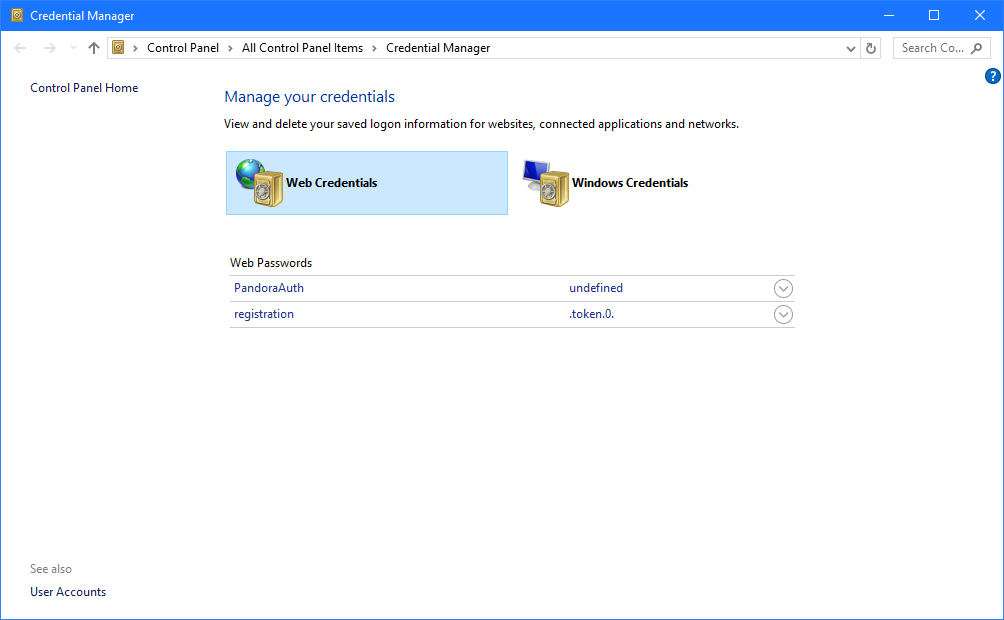
Task: Refresh the Credential Manager view
Action: tap(871, 48)
